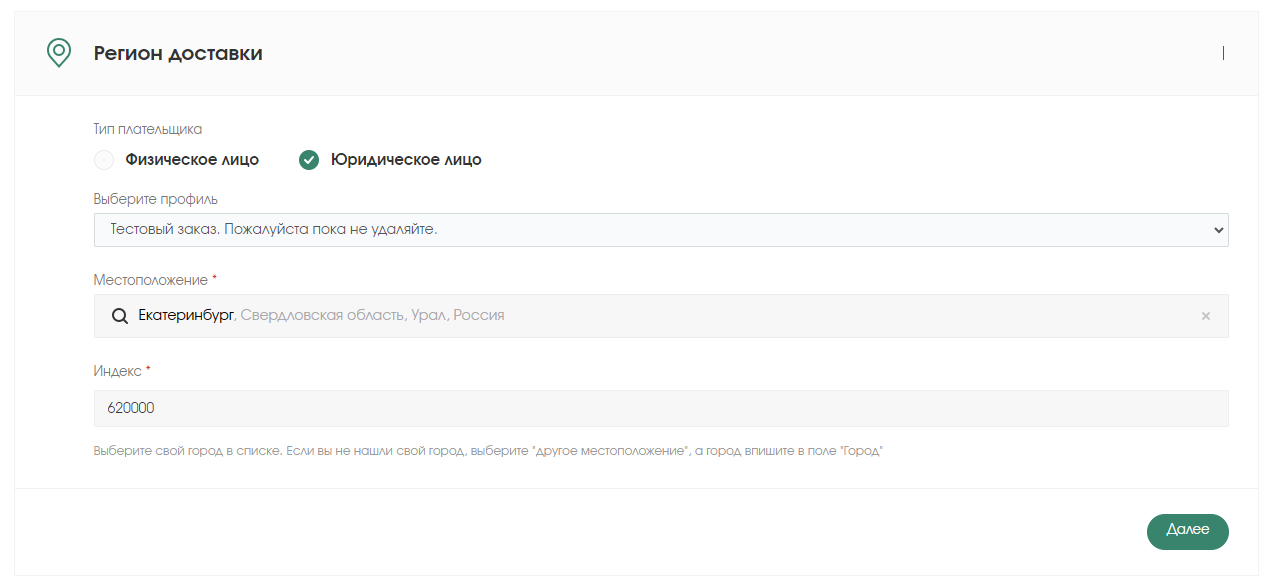1269x588 pixels.
Task: Click the hint text about choosing your city
Action: (x=488, y=451)
